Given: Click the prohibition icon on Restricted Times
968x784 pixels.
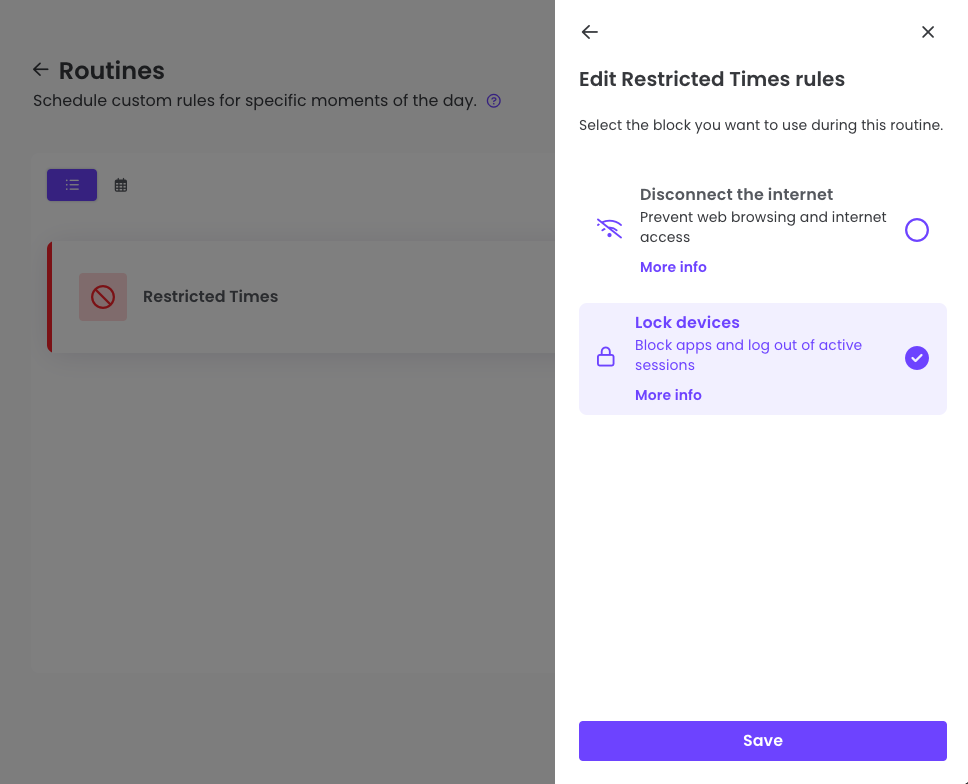Looking at the screenshot, I should pos(102,296).
